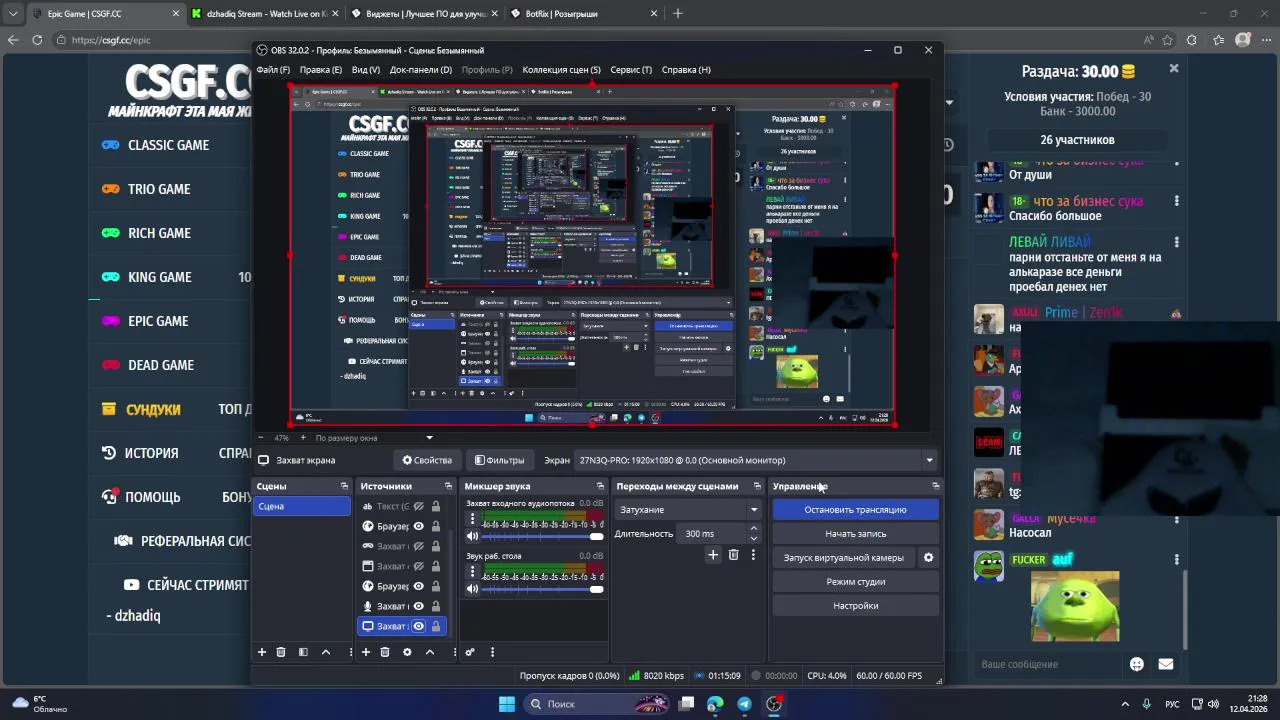
Task: Show the window capture source
Action: tap(419, 566)
